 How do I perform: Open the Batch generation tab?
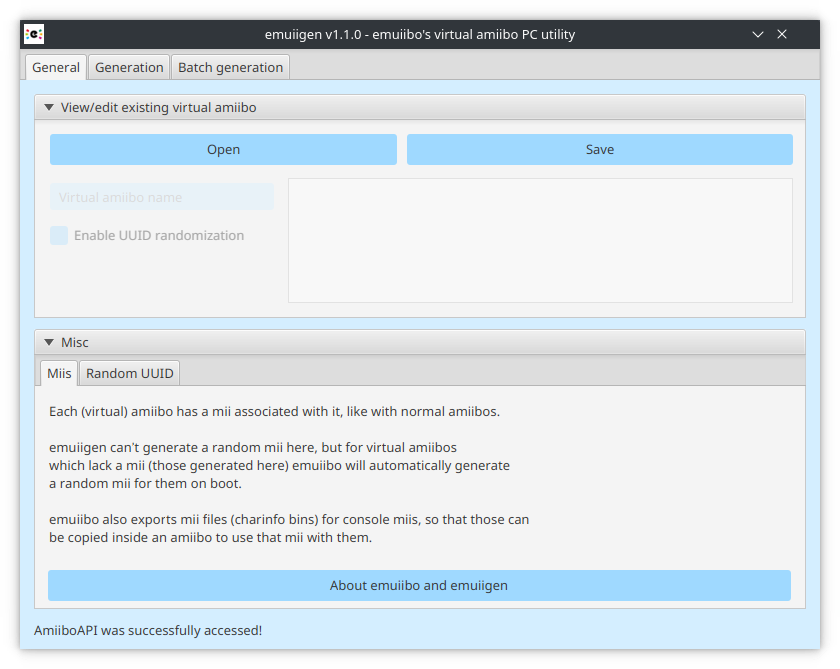click(230, 67)
